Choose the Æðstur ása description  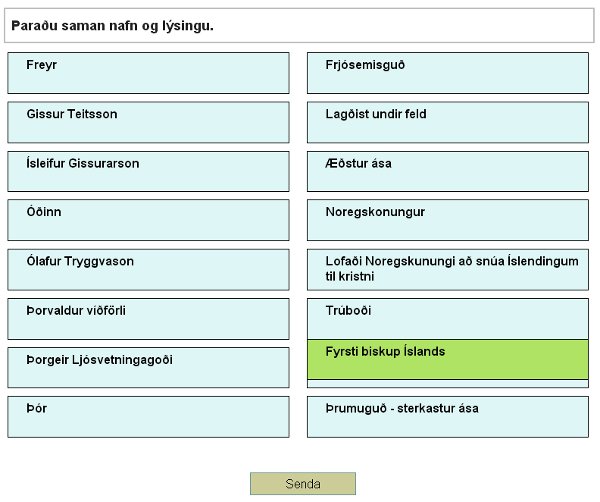click(x=448, y=171)
